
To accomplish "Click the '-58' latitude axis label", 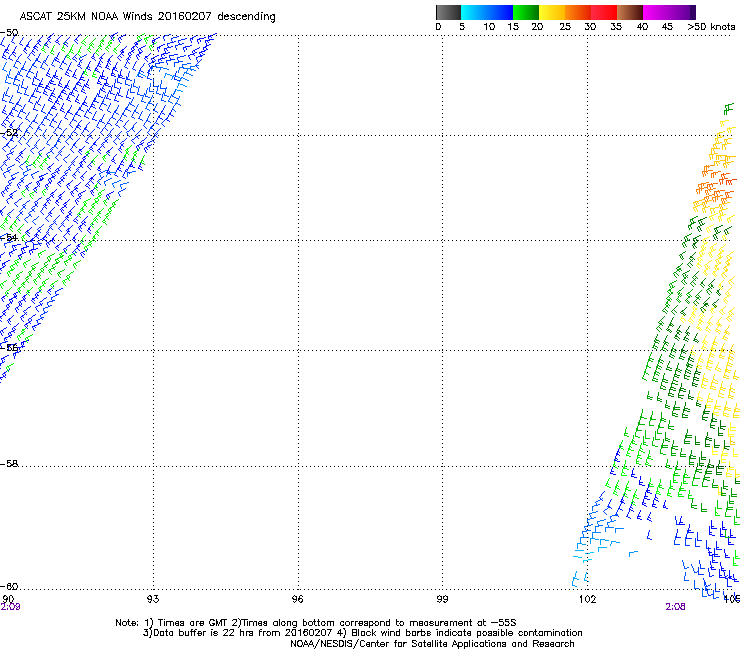I will tap(9, 464).
